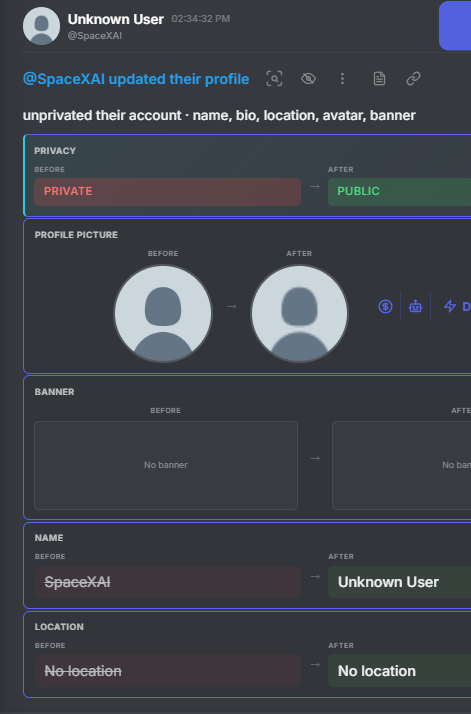Viewport: 471px width, 714px height.
Task: Click the chain link copy icon
Action: click(413, 79)
